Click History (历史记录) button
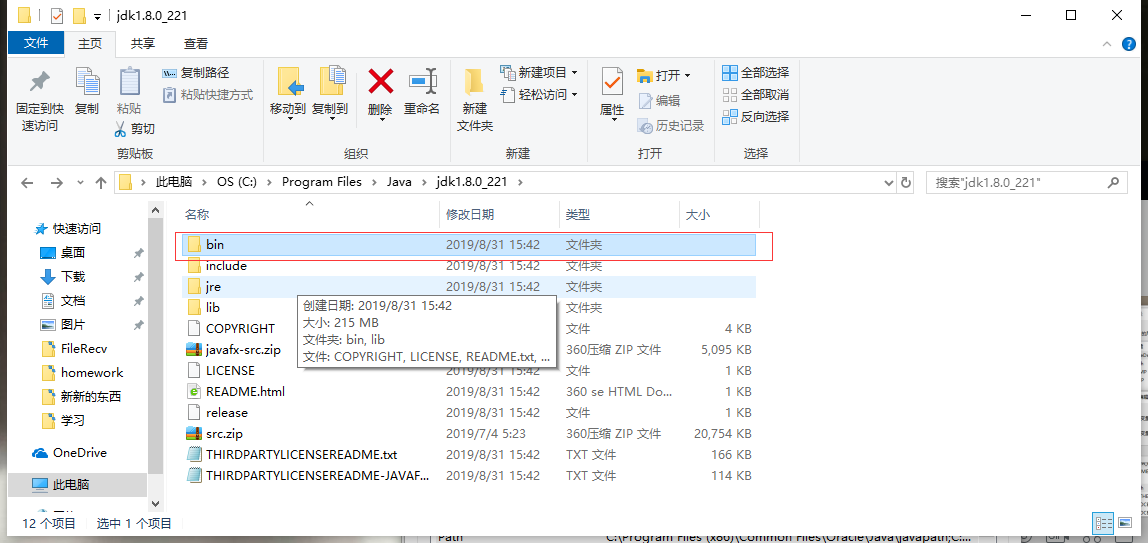This screenshot has height=543, width=1148. pos(671,126)
